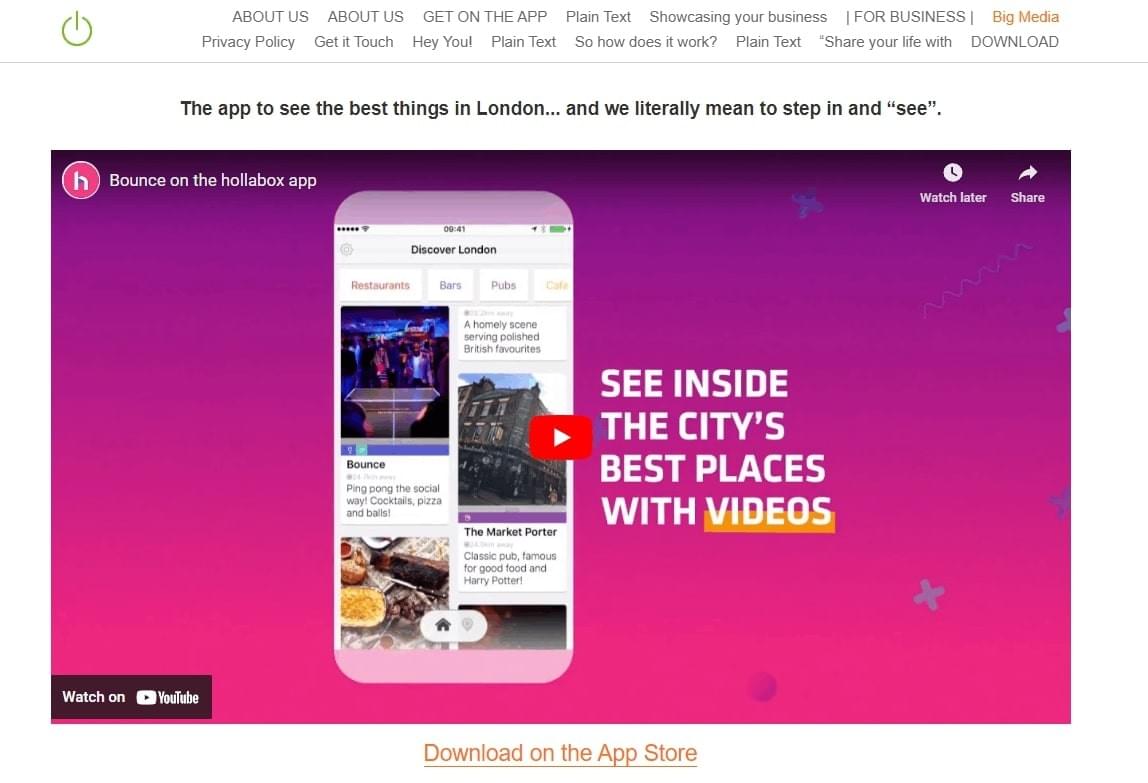Click the Watch later clock icon

pos(953,173)
